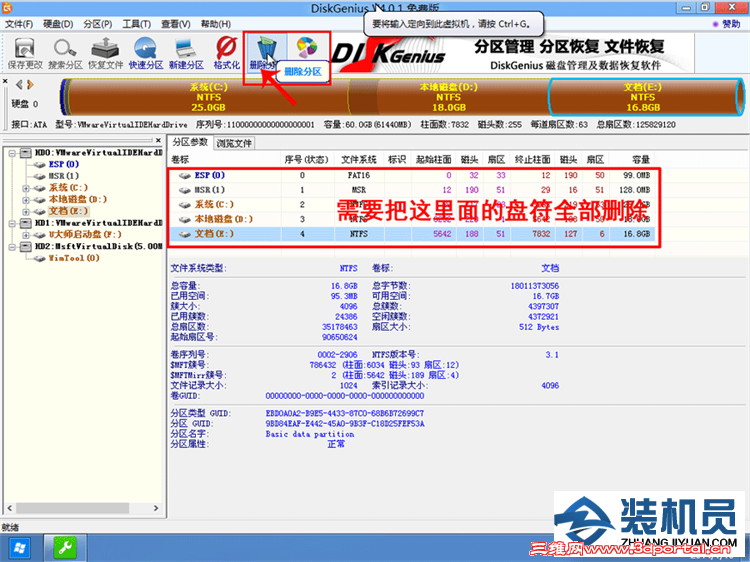This screenshot has width=750, height=562.
Task: Switch to the 分区参数 tab
Action: coord(190,142)
